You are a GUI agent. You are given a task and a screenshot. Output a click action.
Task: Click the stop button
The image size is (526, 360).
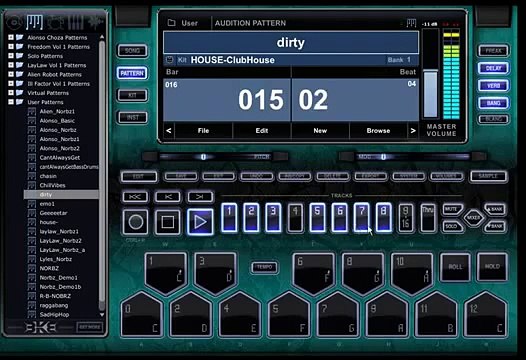pyautogui.click(x=167, y=222)
